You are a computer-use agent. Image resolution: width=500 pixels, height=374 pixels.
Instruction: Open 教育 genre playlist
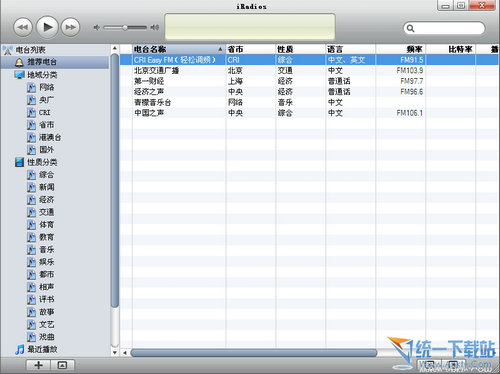pyautogui.click(x=47, y=237)
